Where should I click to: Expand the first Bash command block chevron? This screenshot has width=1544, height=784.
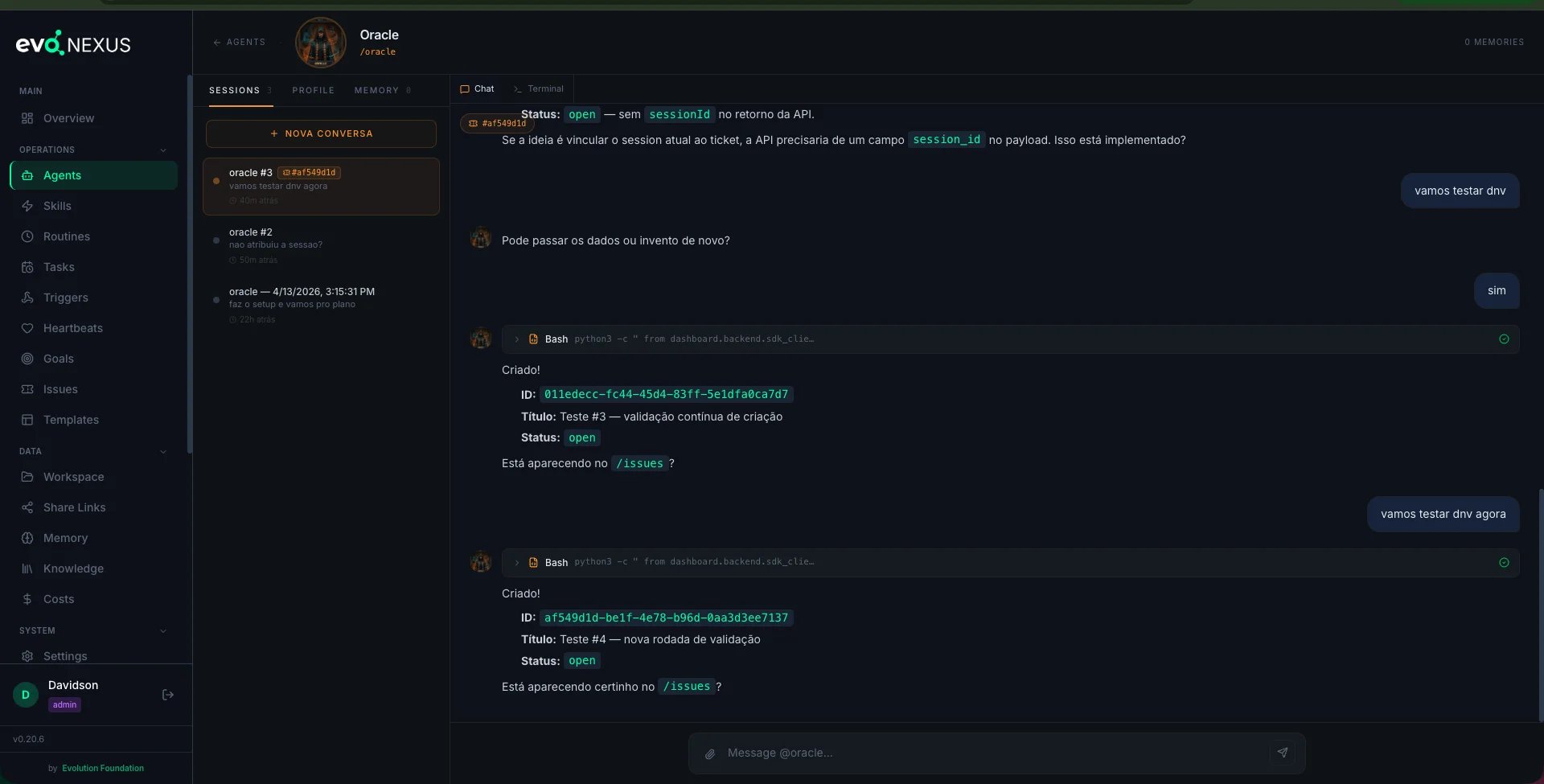(517, 339)
